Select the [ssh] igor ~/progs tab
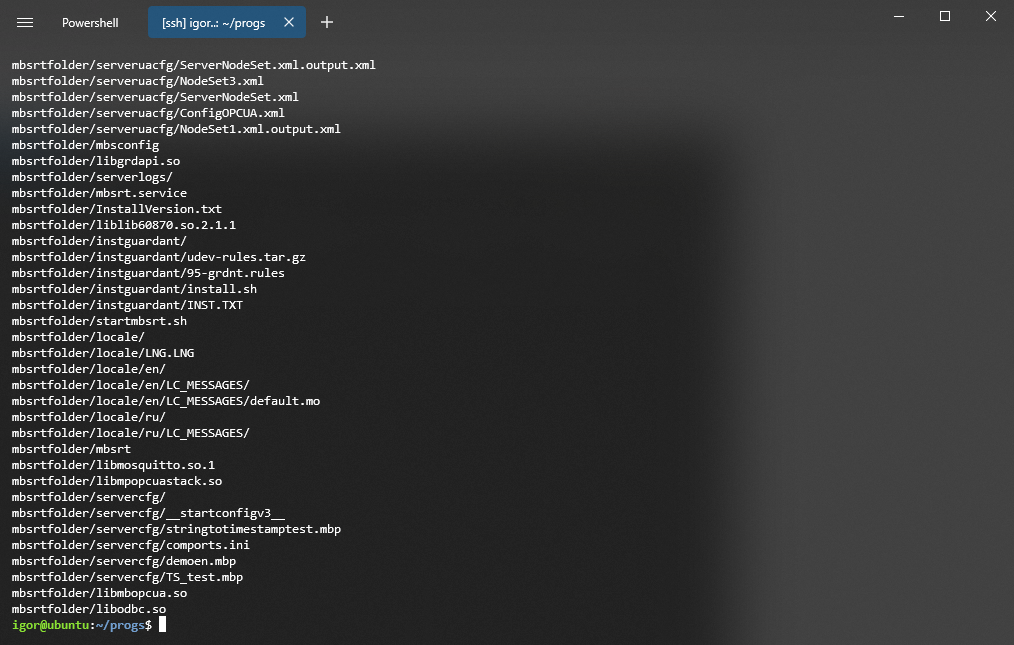 click(213, 22)
